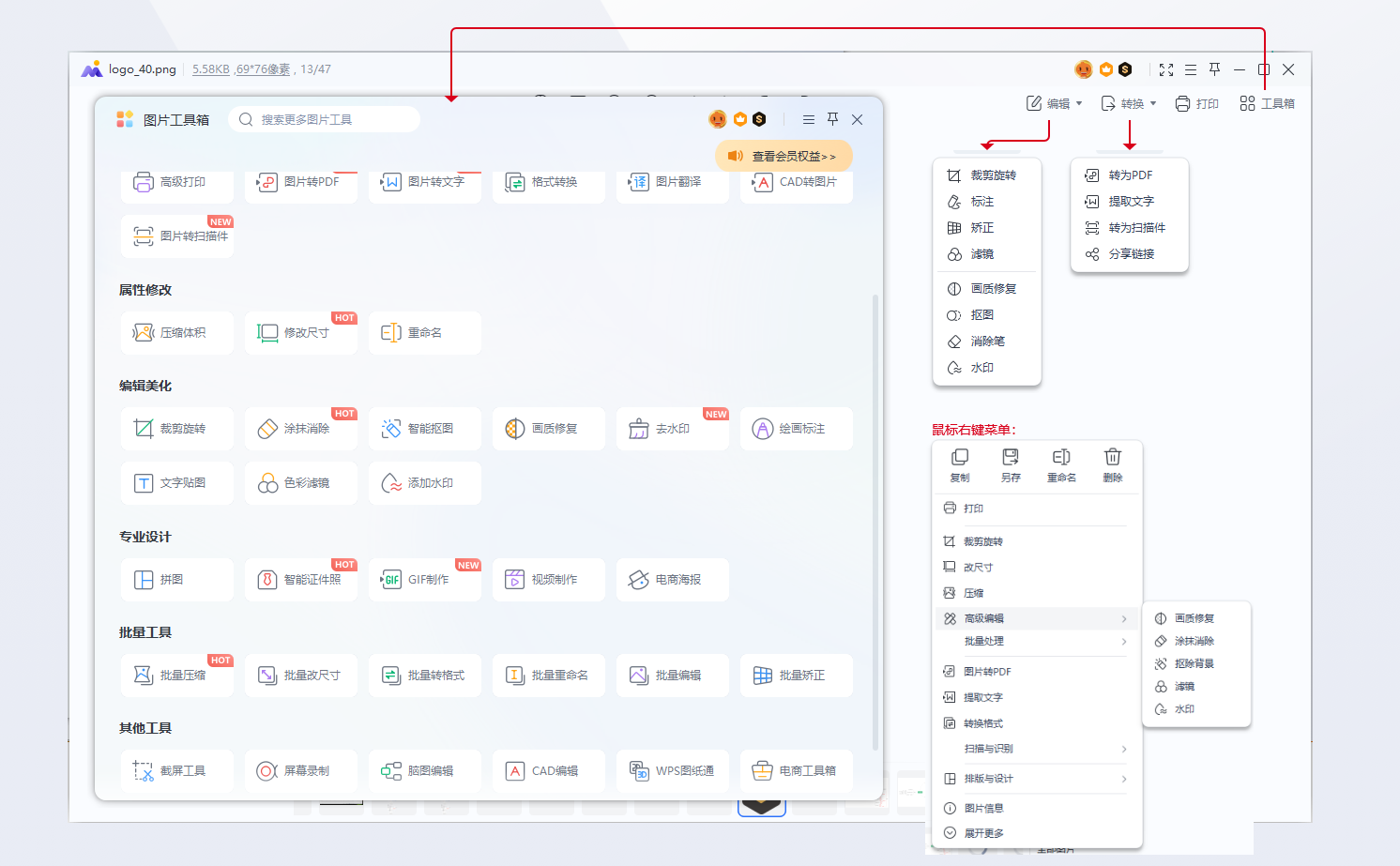Viewport: 1400px width, 866px height.
Task: Open the 智能证件照 ID photo tool
Action: click(x=300, y=580)
